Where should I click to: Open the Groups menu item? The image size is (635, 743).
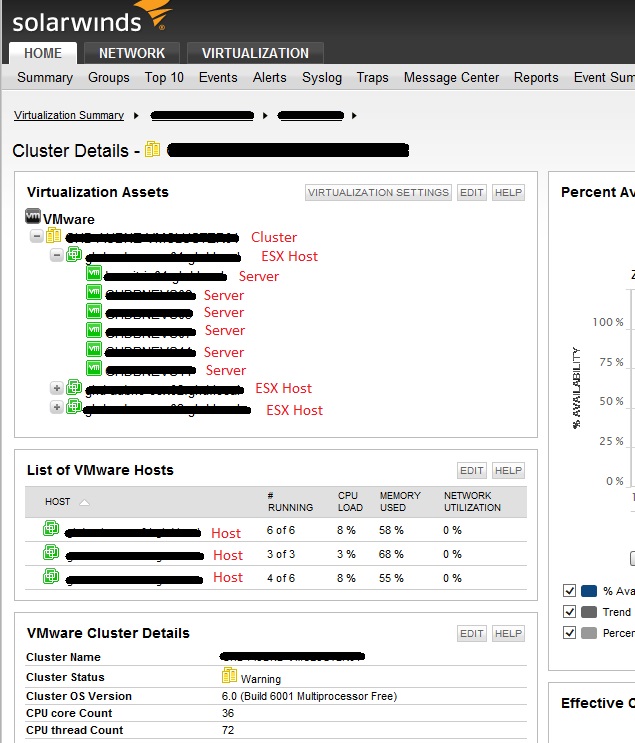point(109,77)
